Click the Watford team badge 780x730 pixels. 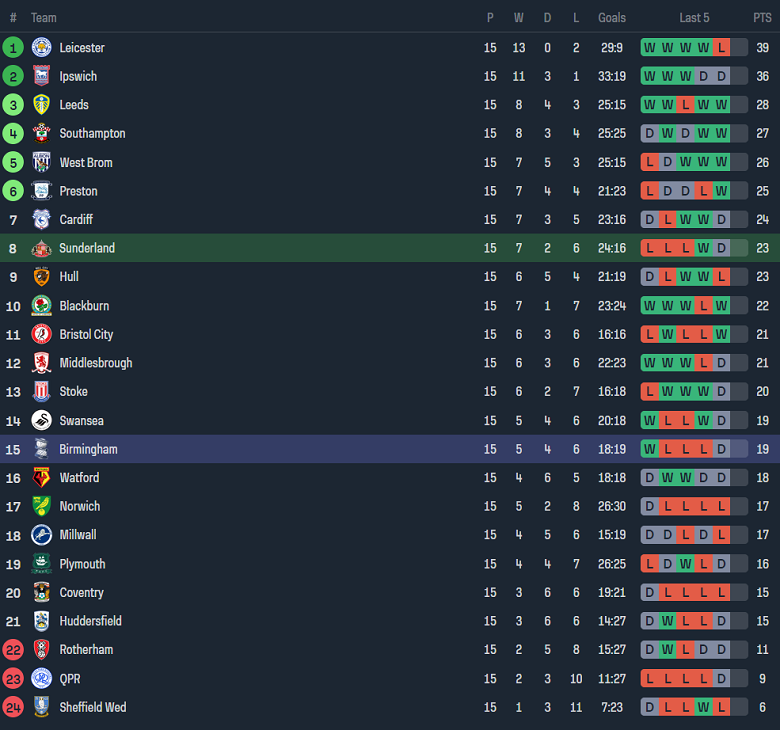click(41, 478)
